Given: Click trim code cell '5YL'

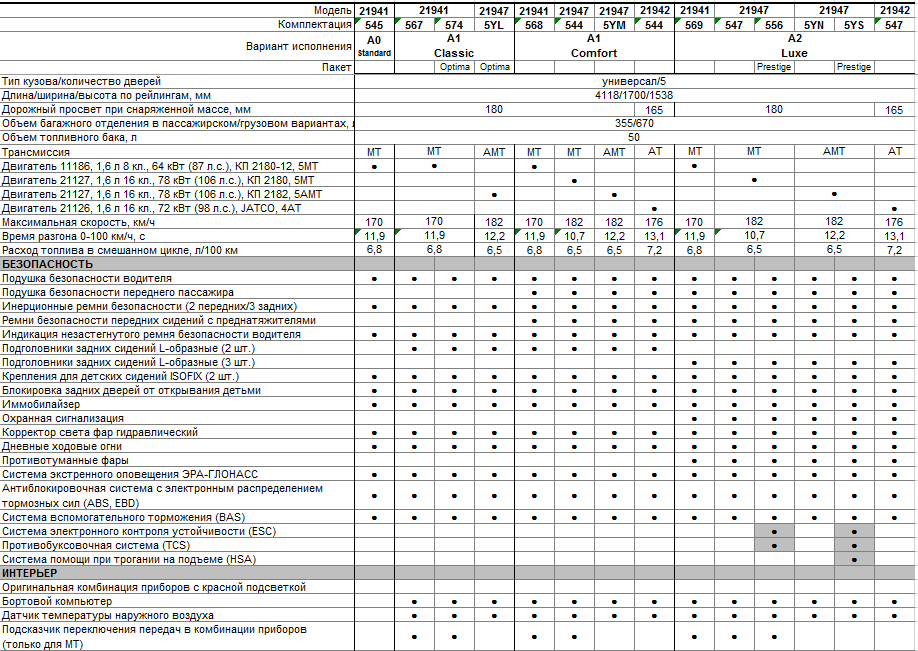Looking at the screenshot, I should [x=494, y=25].
